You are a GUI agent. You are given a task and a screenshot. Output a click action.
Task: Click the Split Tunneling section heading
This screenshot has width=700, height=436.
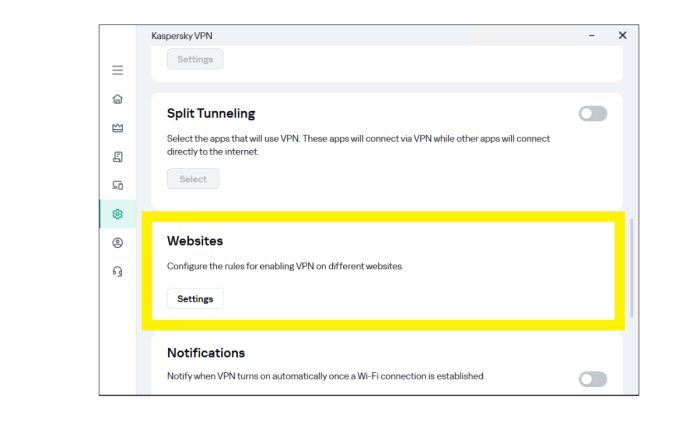tap(211, 113)
